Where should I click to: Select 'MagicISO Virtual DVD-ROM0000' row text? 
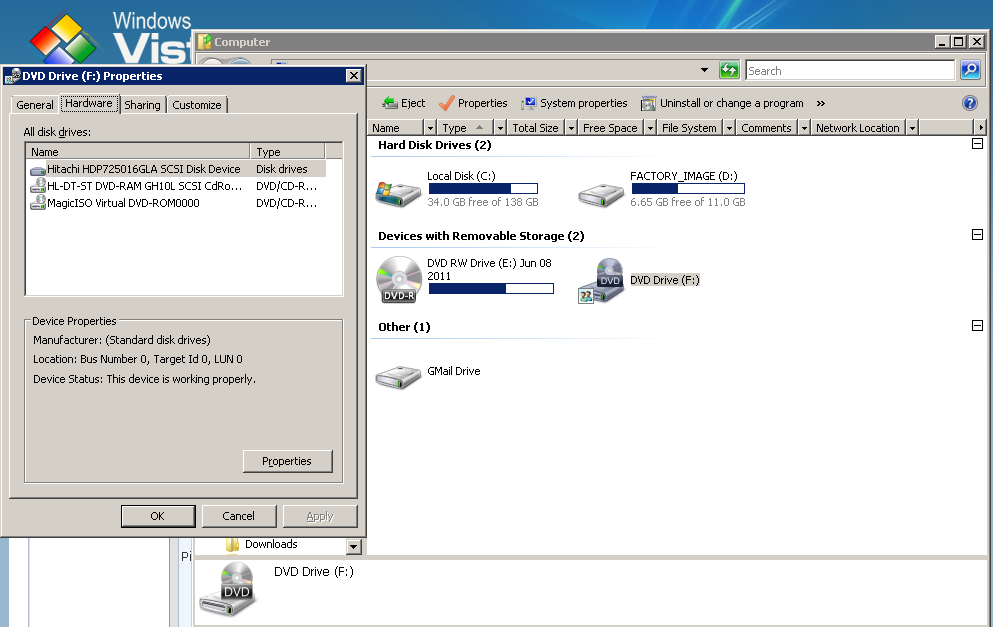point(123,203)
